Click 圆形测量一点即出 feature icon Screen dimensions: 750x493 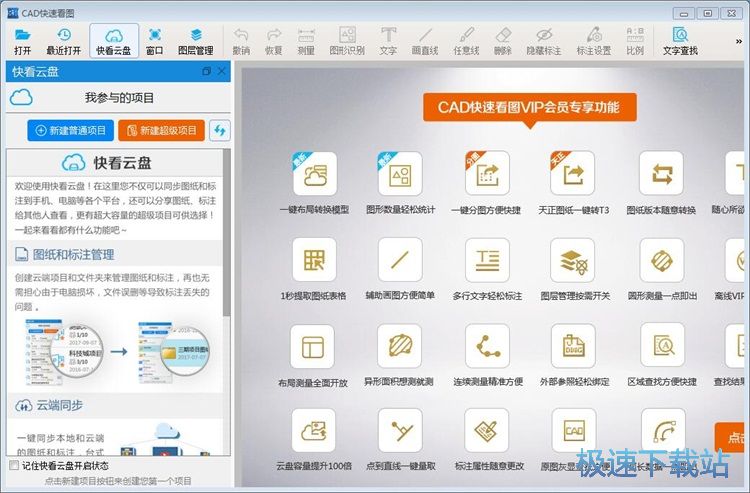pos(662,260)
